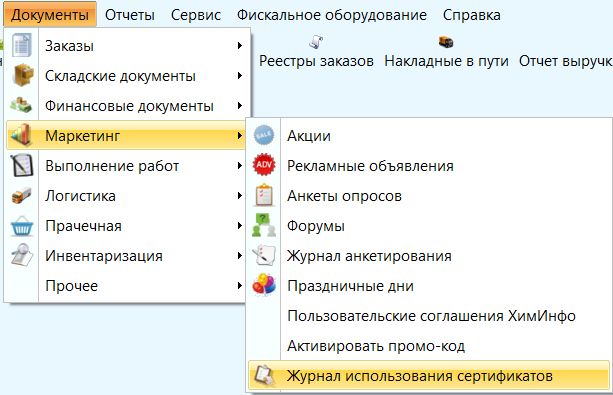Click the Журнал анкетирования paper icon
The height and width of the screenshot is (395, 613).
(264, 255)
